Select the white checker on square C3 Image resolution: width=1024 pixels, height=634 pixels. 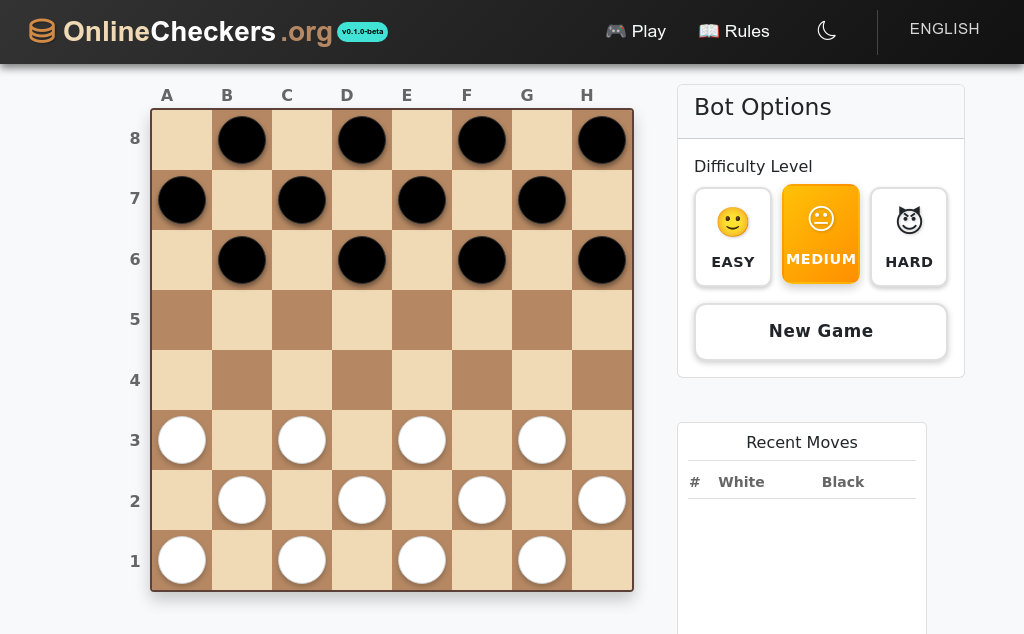(x=301, y=440)
